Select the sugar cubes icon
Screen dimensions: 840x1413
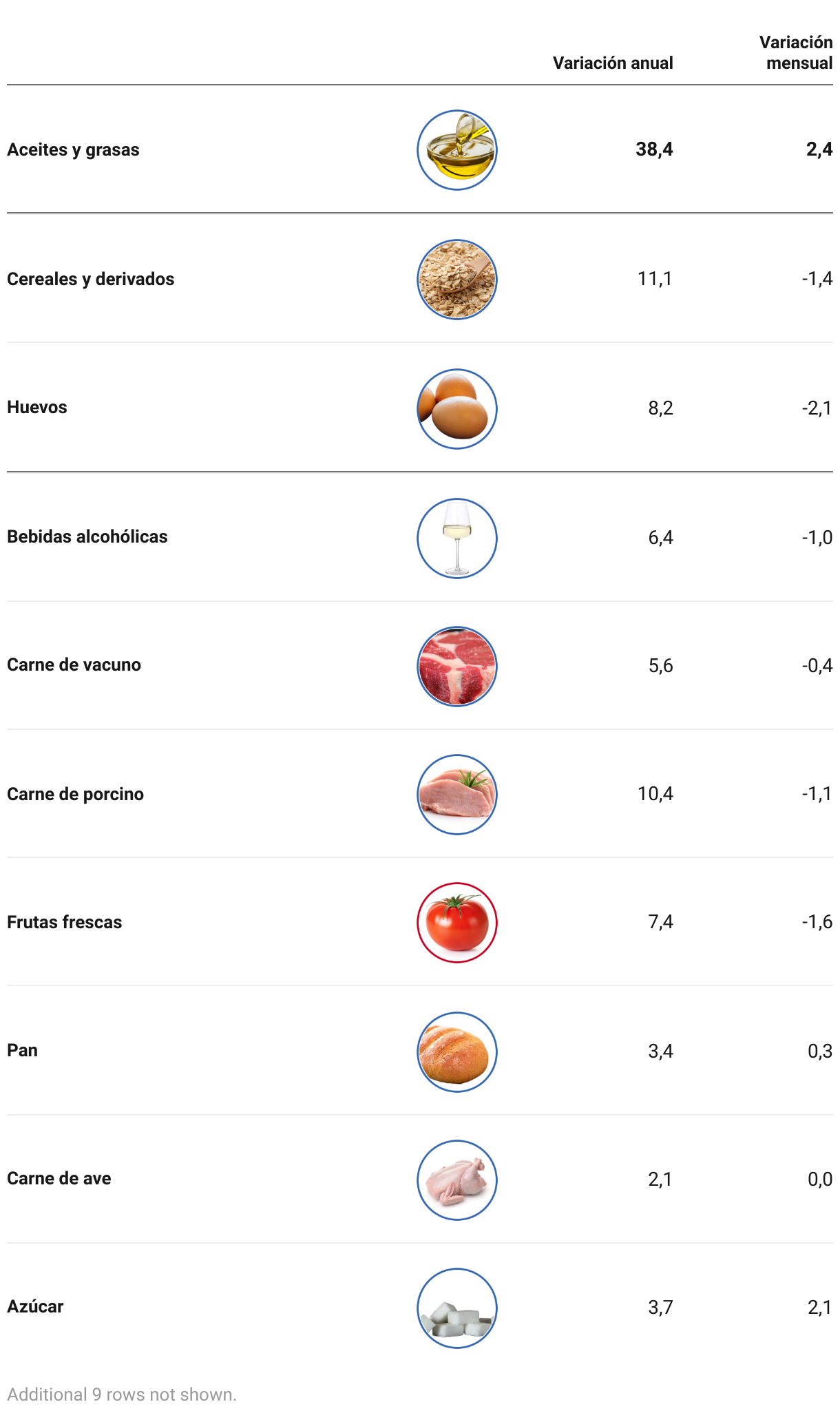tap(457, 1308)
